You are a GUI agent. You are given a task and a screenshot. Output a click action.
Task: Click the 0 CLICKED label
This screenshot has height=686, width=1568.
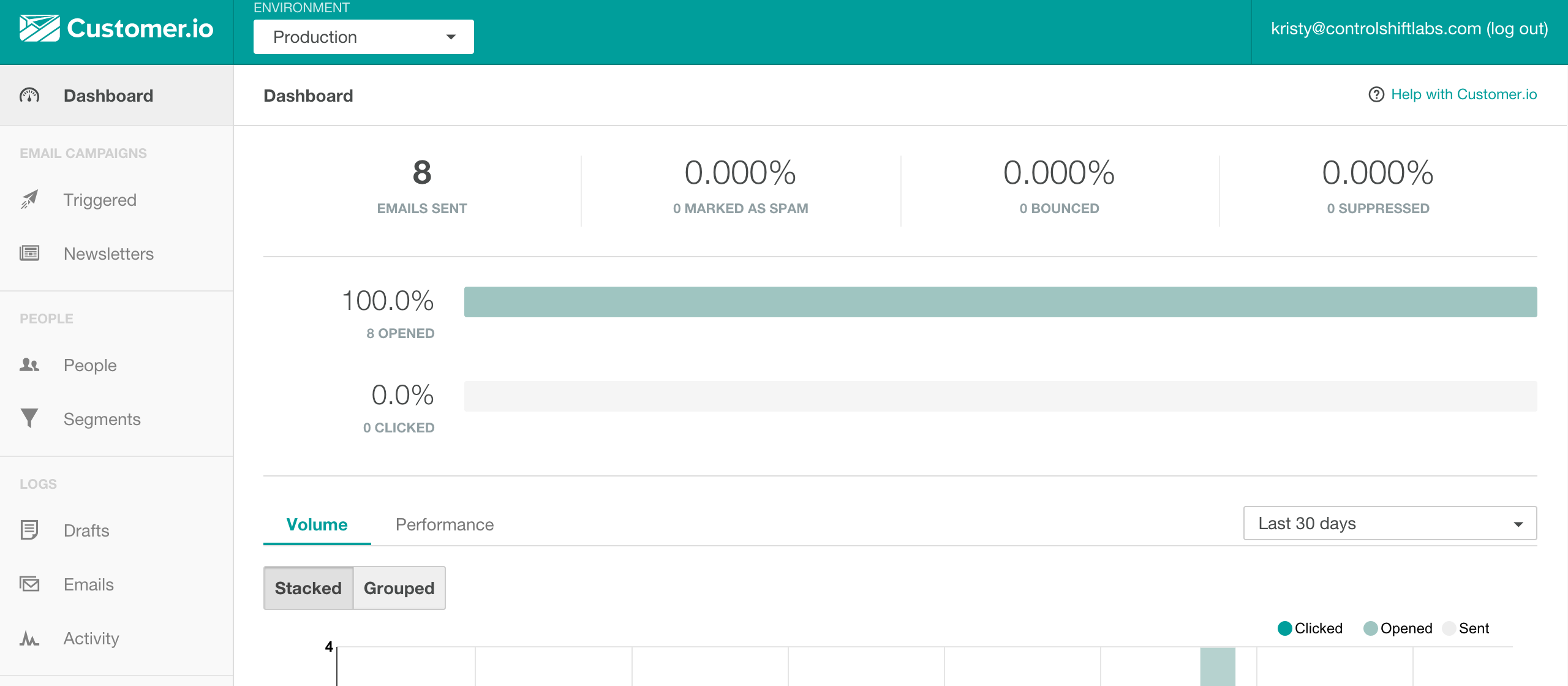(399, 428)
